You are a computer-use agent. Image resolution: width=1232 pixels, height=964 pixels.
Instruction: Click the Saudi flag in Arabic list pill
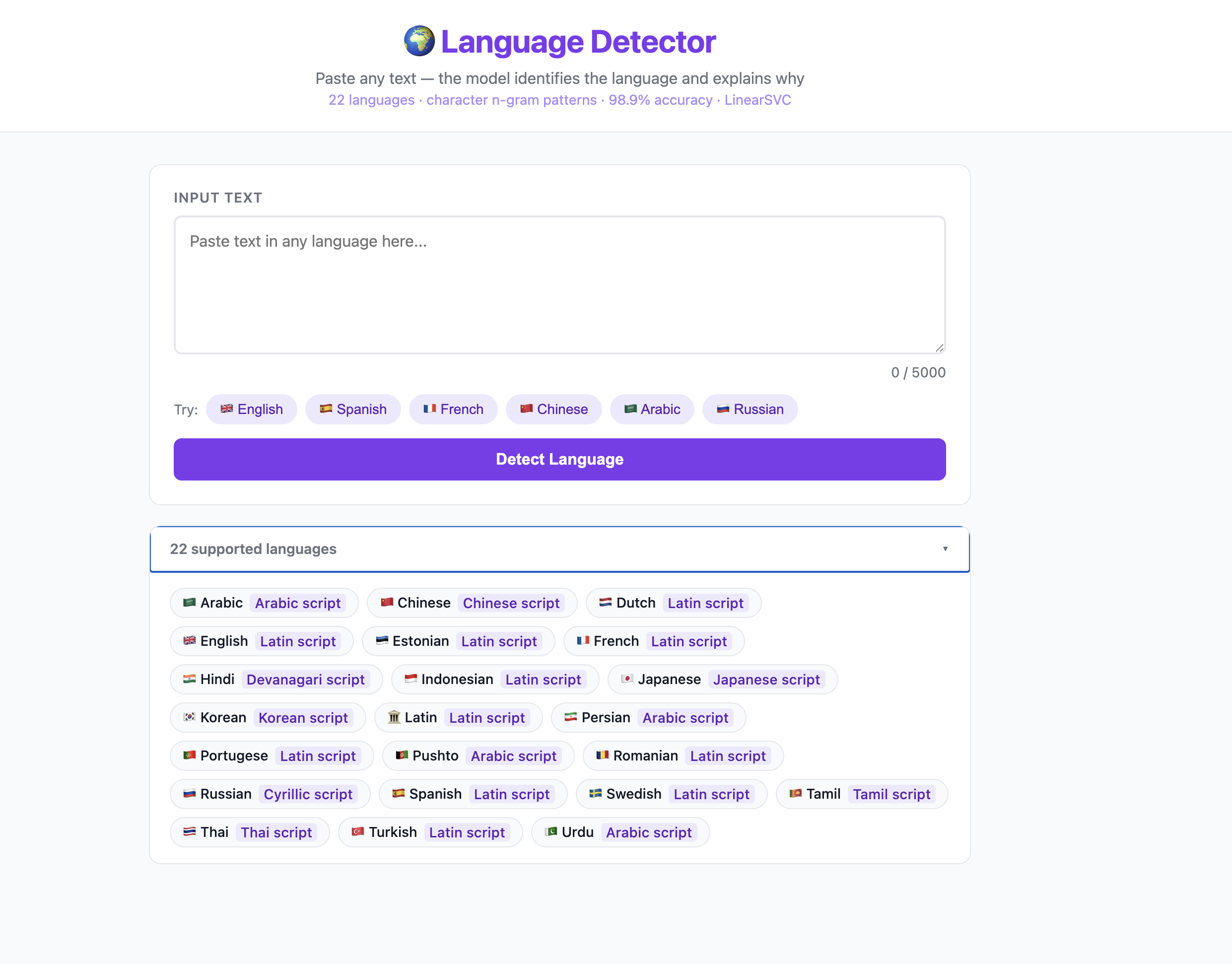pos(190,602)
